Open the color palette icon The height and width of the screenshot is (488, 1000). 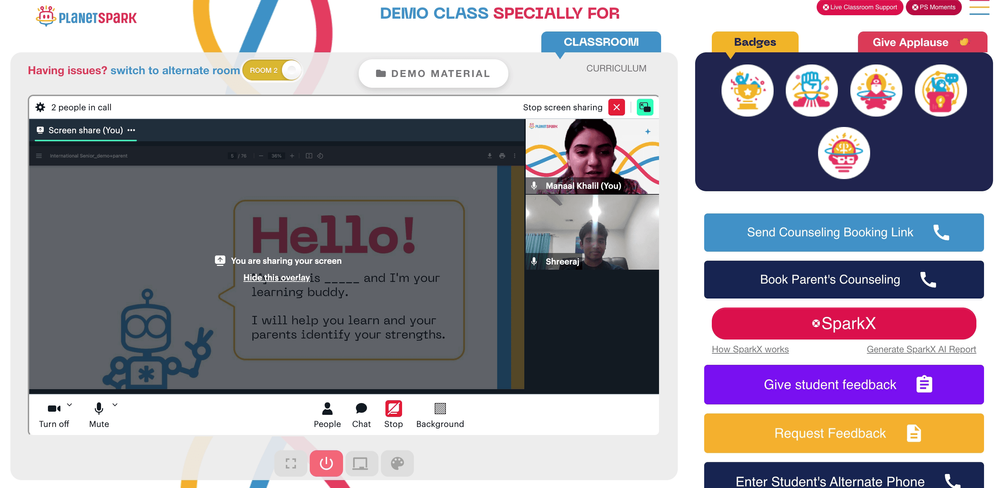[x=397, y=463]
